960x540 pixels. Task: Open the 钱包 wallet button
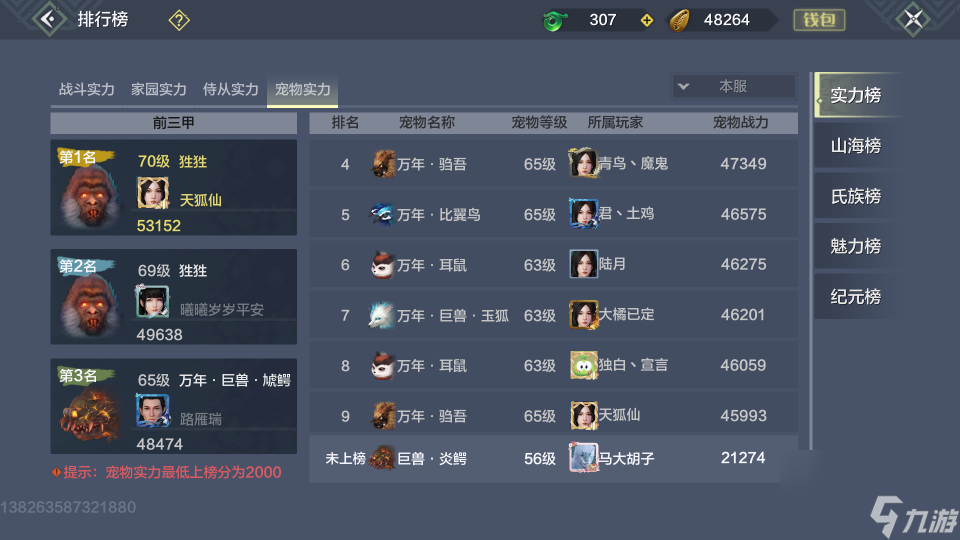click(x=819, y=20)
